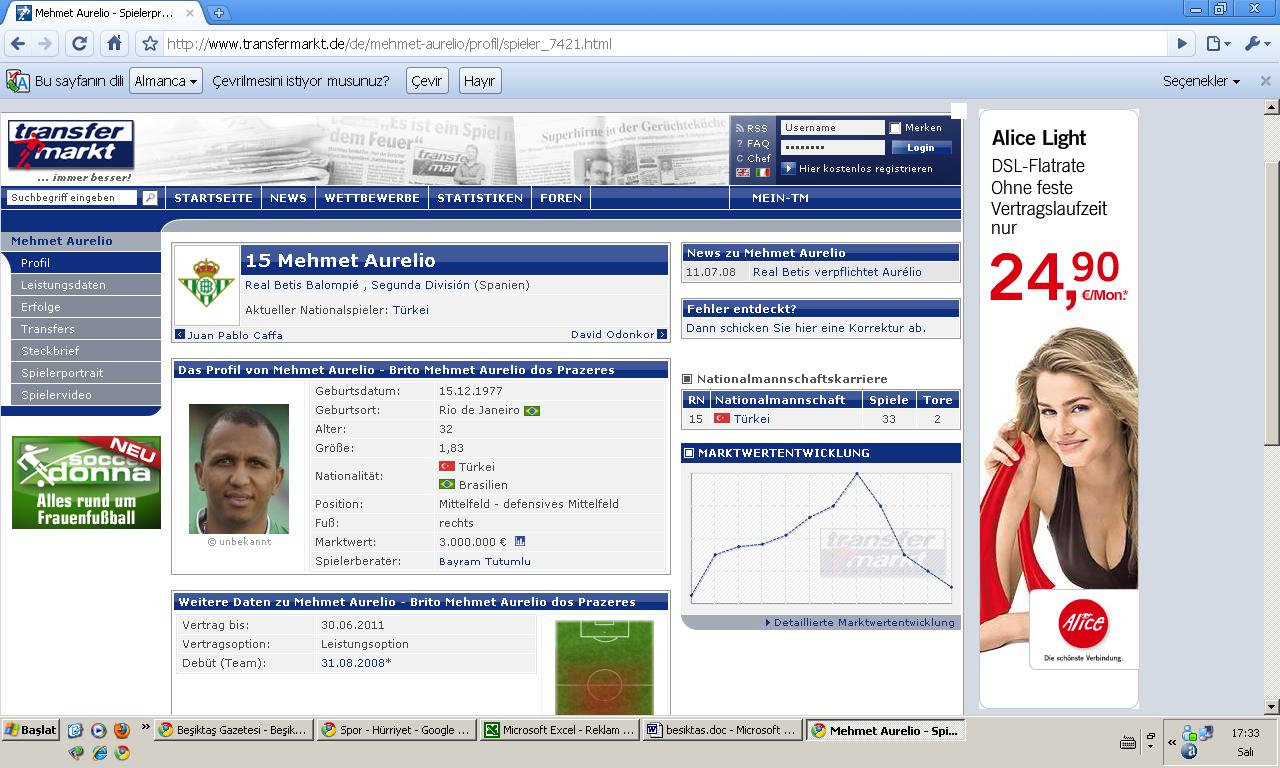Click Dann schicken Sie hier eine Korrektur ab
Image resolution: width=1280 pixels, height=768 pixels.
(806, 328)
